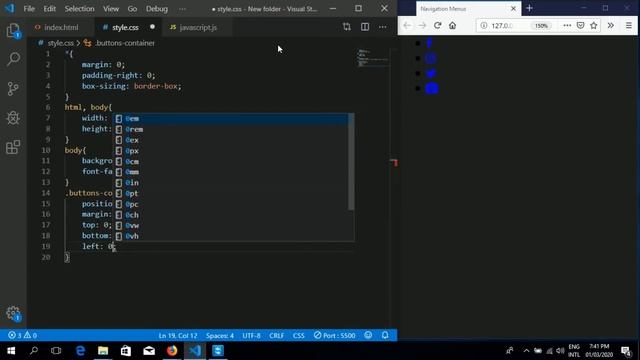Split the editor to the right

click(x=365, y=27)
